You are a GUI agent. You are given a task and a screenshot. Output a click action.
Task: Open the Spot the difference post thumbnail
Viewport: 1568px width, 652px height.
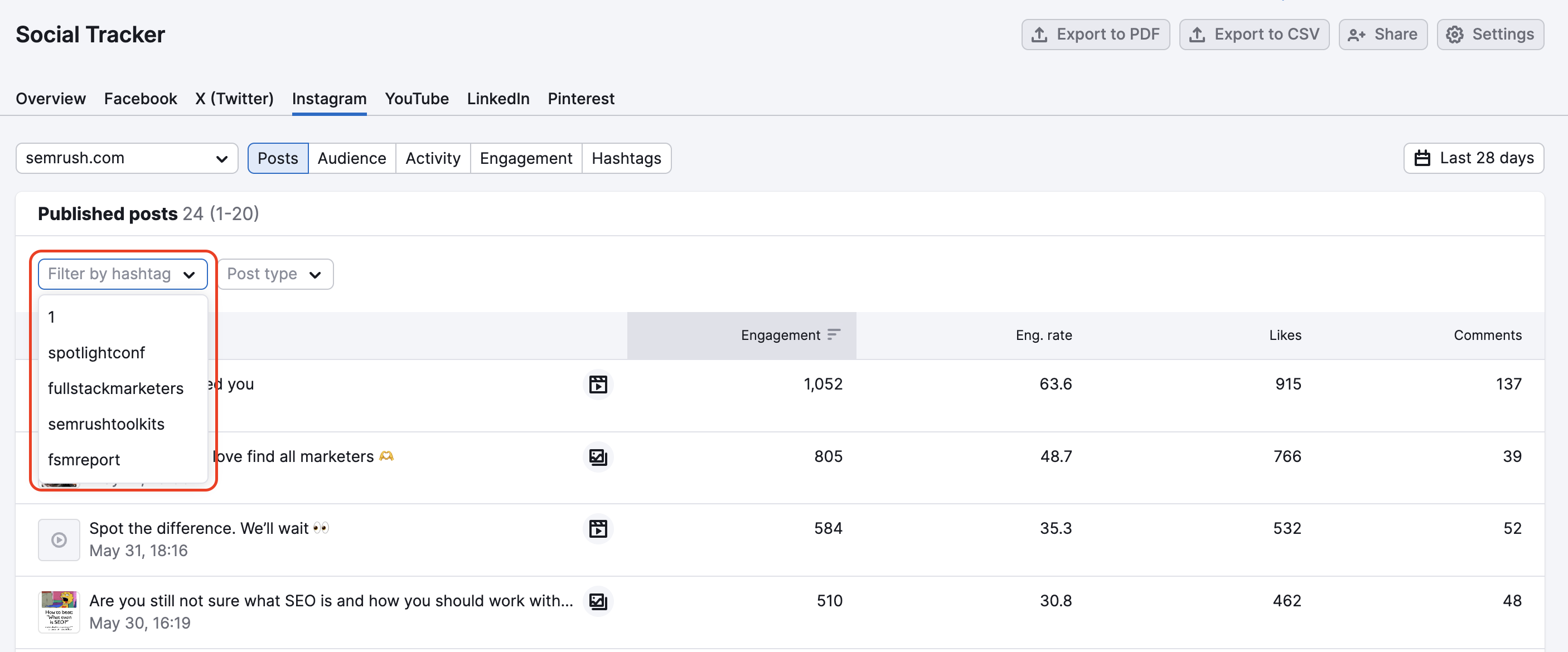pyautogui.click(x=59, y=539)
